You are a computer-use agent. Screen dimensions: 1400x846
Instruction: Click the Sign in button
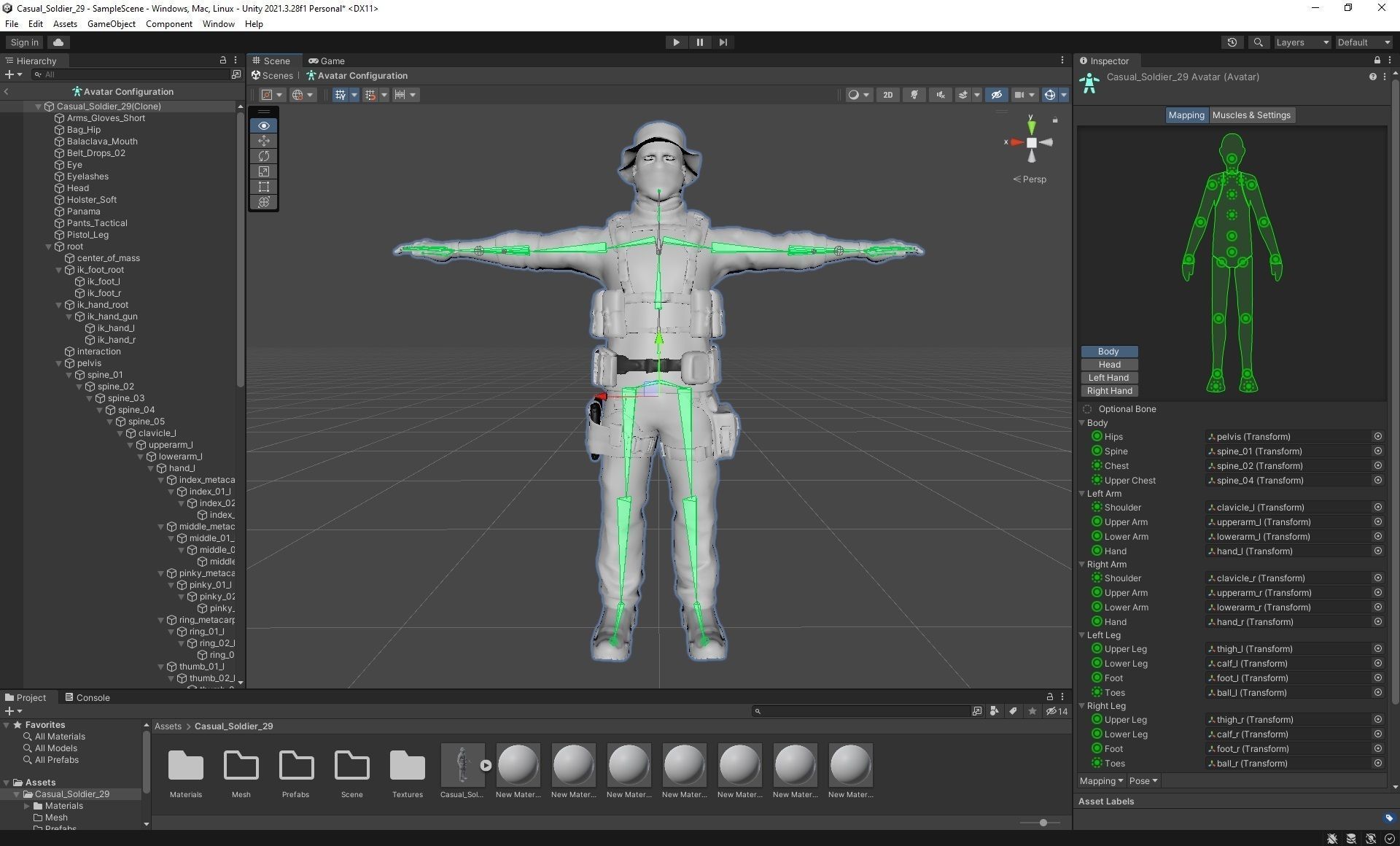25,42
